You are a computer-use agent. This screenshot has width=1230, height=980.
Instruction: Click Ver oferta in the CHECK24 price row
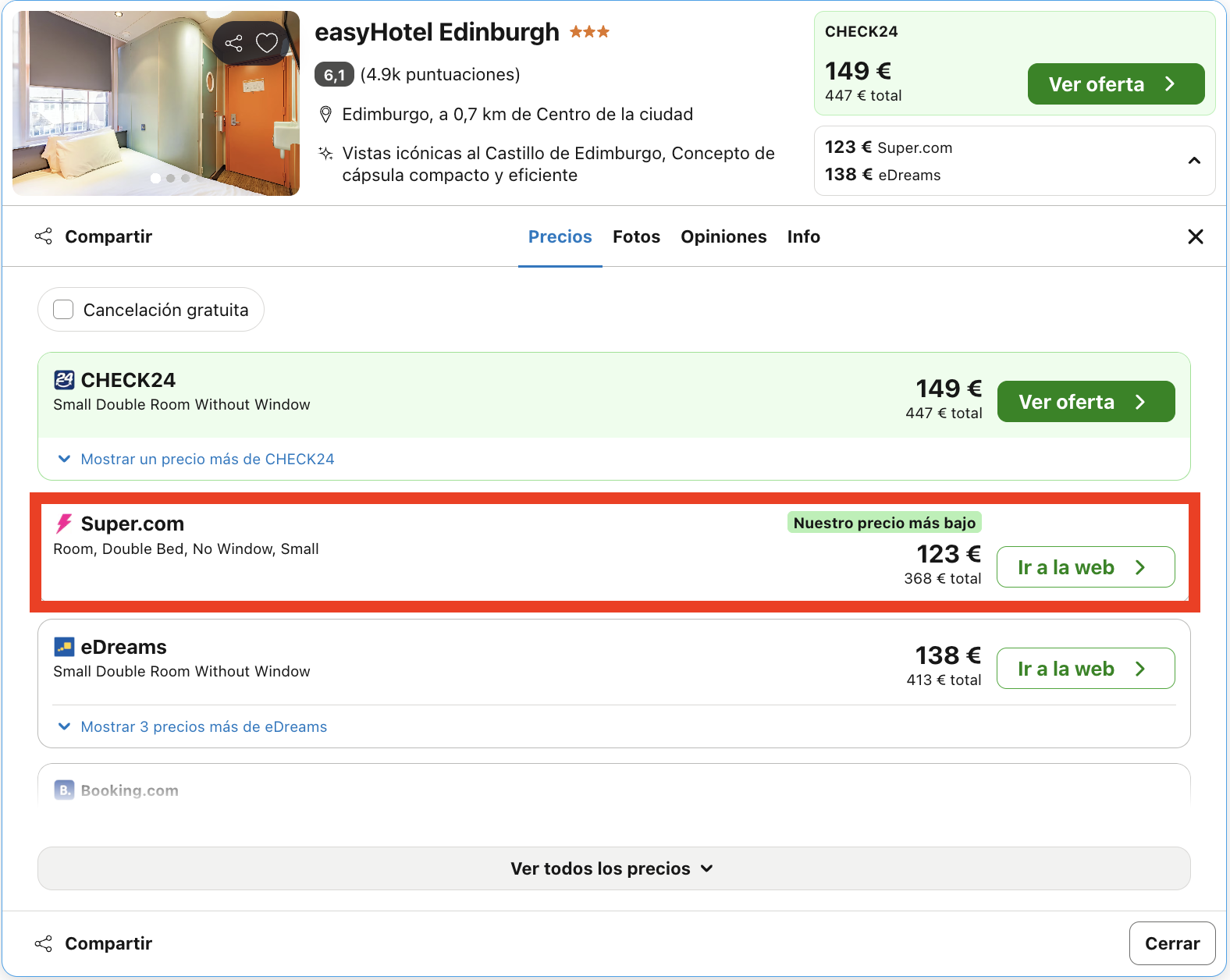pos(1086,401)
